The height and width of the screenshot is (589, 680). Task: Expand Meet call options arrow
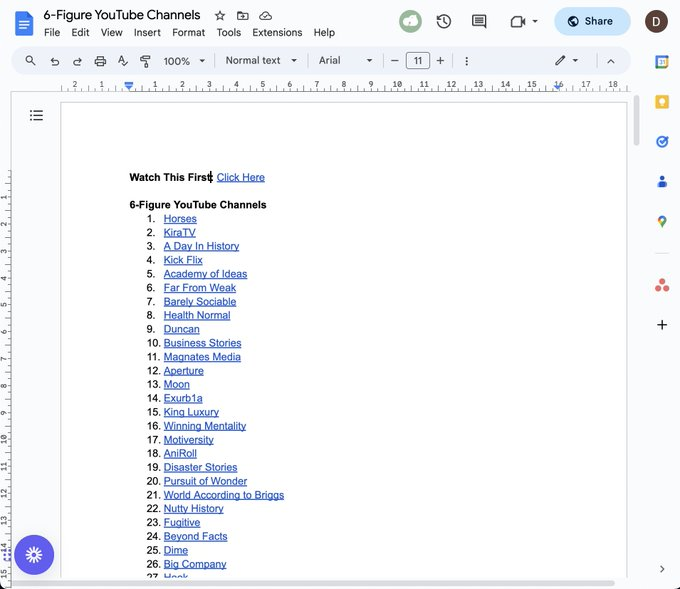(x=535, y=21)
